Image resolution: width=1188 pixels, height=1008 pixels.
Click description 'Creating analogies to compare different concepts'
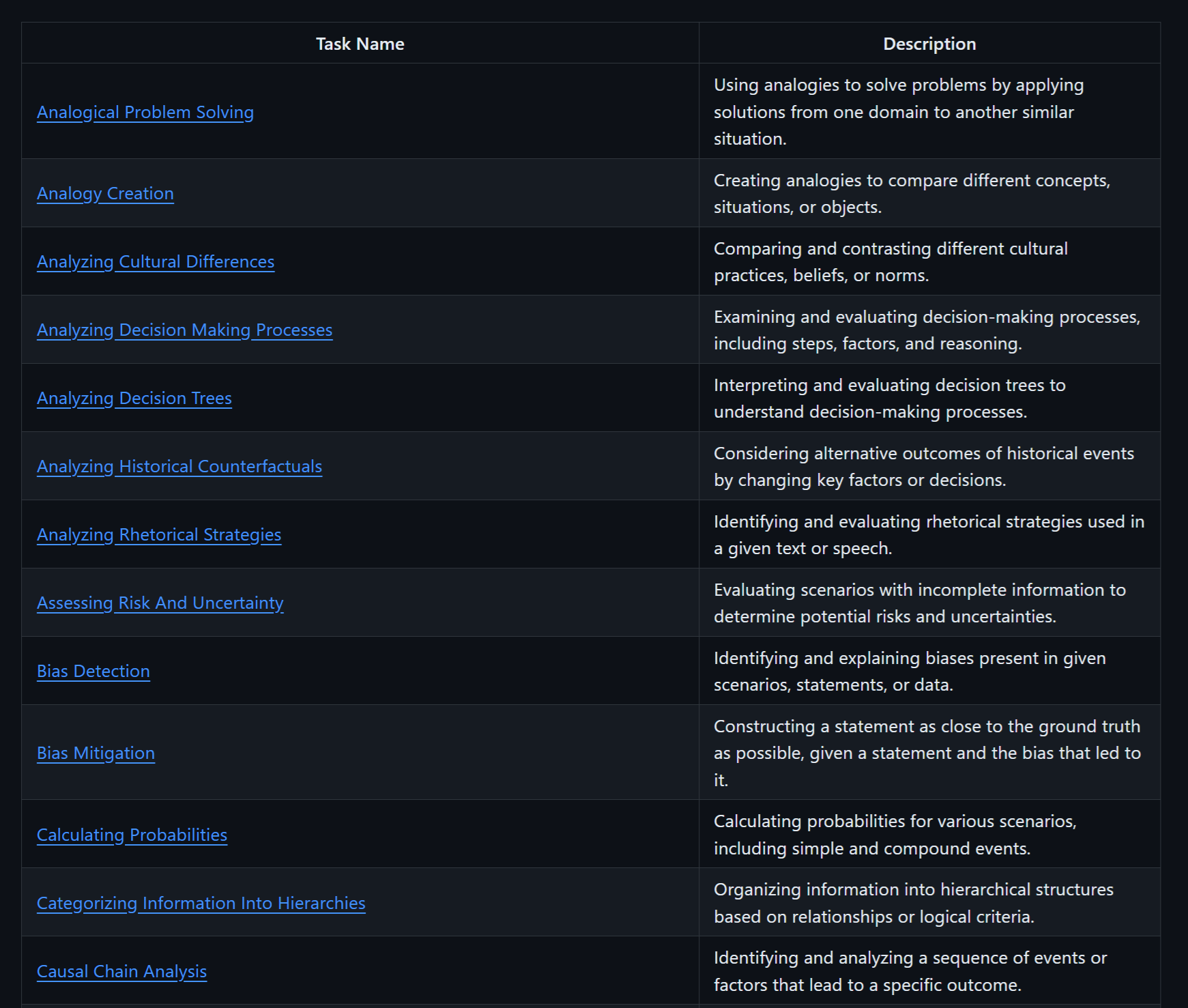coord(912,194)
